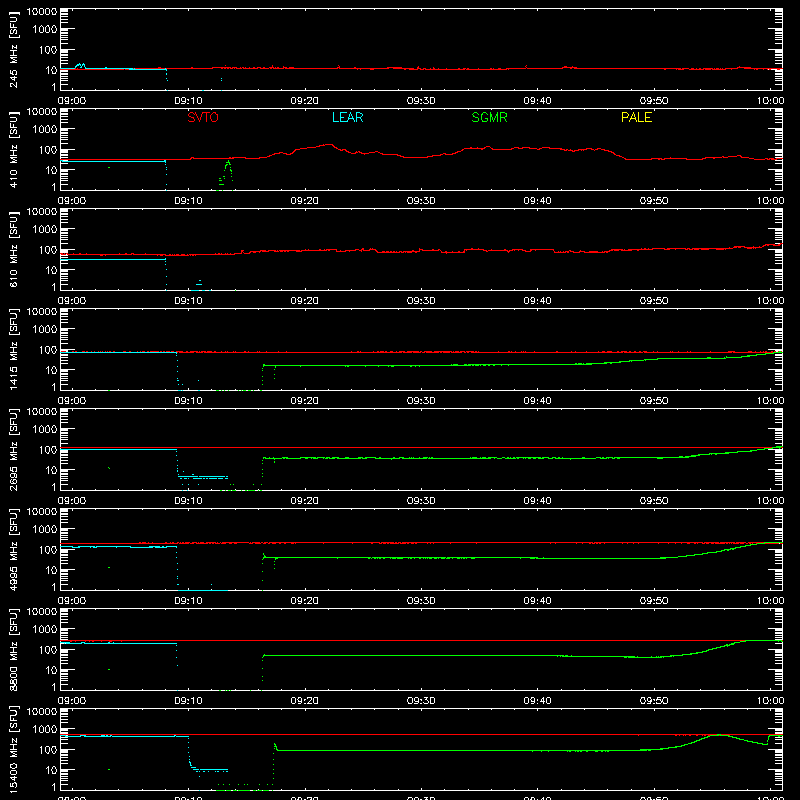Click '09:30' time label below 245 MHz panel
The height and width of the screenshot is (800, 800).
[421, 101]
